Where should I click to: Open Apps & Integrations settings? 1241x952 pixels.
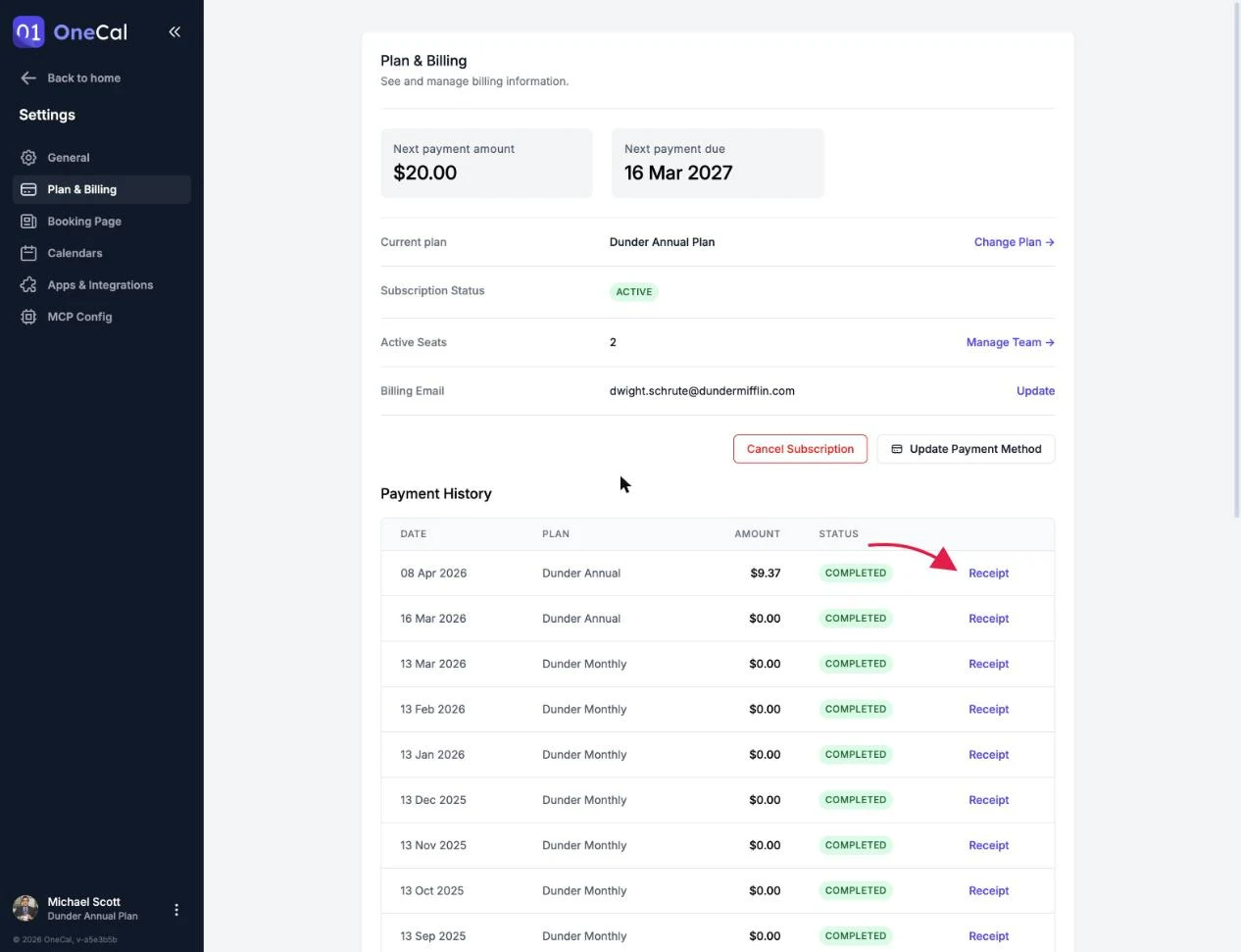pyautogui.click(x=102, y=285)
